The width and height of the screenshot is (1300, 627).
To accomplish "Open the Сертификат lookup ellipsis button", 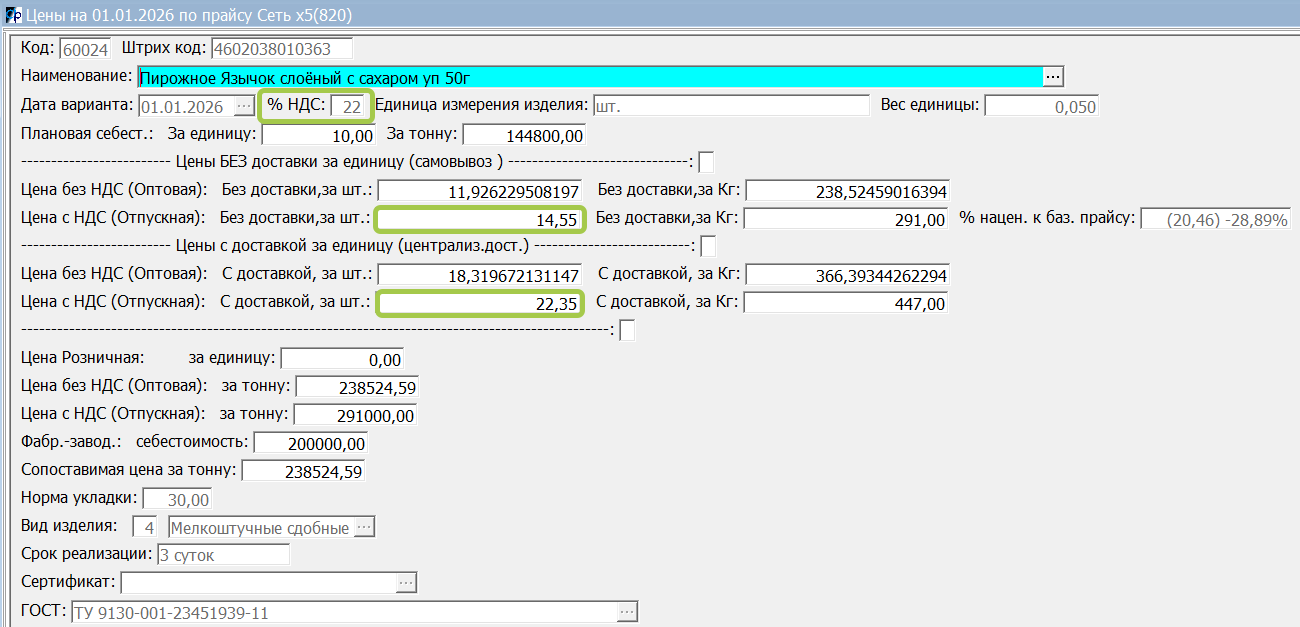I will (x=406, y=582).
